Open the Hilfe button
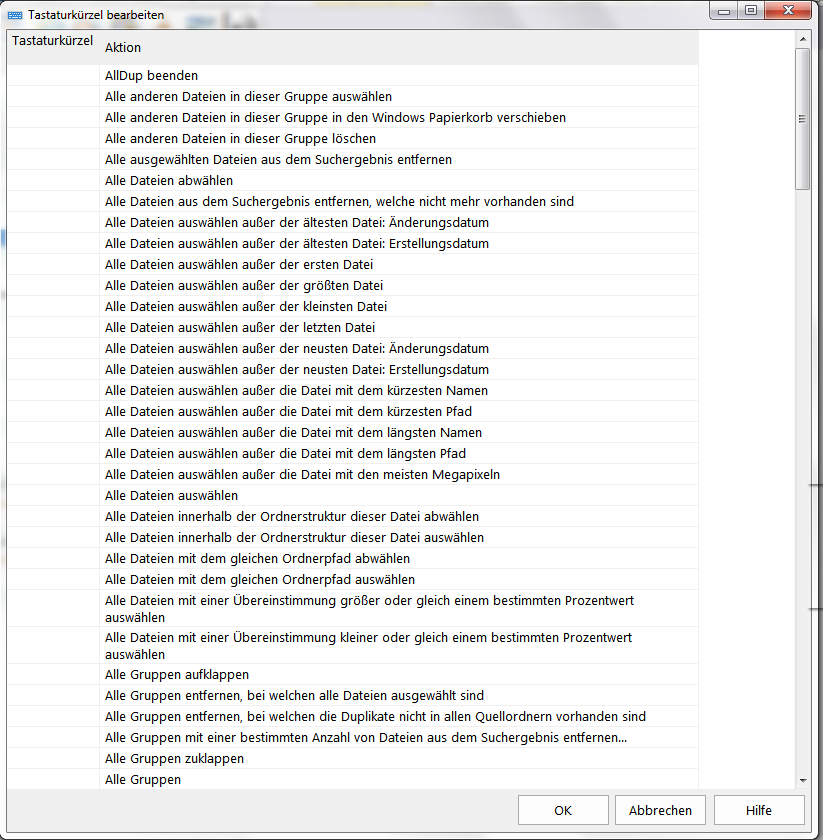 (757, 811)
